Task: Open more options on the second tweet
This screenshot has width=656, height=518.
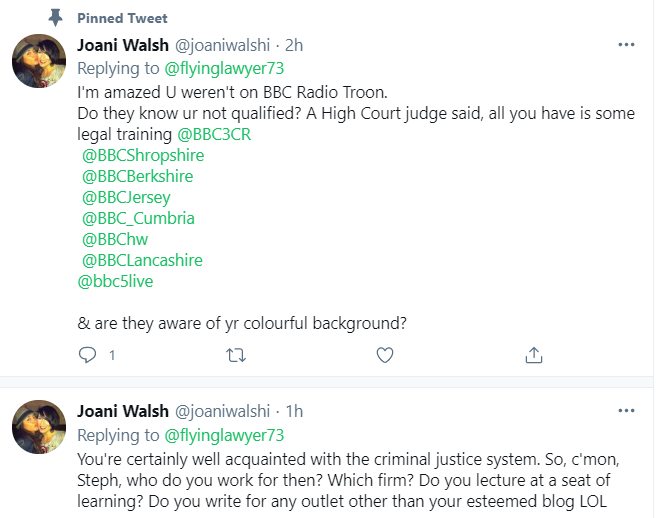Action: (x=626, y=411)
